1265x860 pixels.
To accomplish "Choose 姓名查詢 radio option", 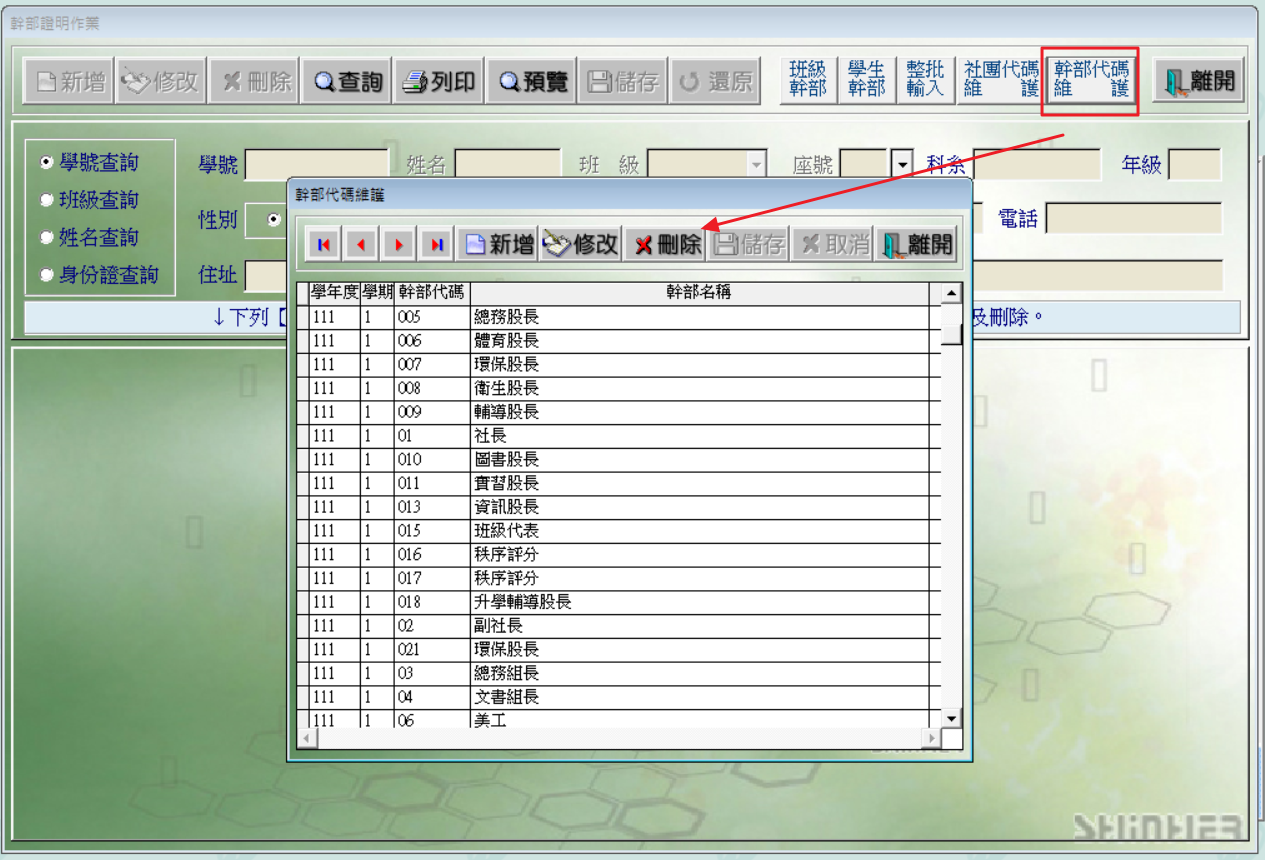I will tap(46, 238).
